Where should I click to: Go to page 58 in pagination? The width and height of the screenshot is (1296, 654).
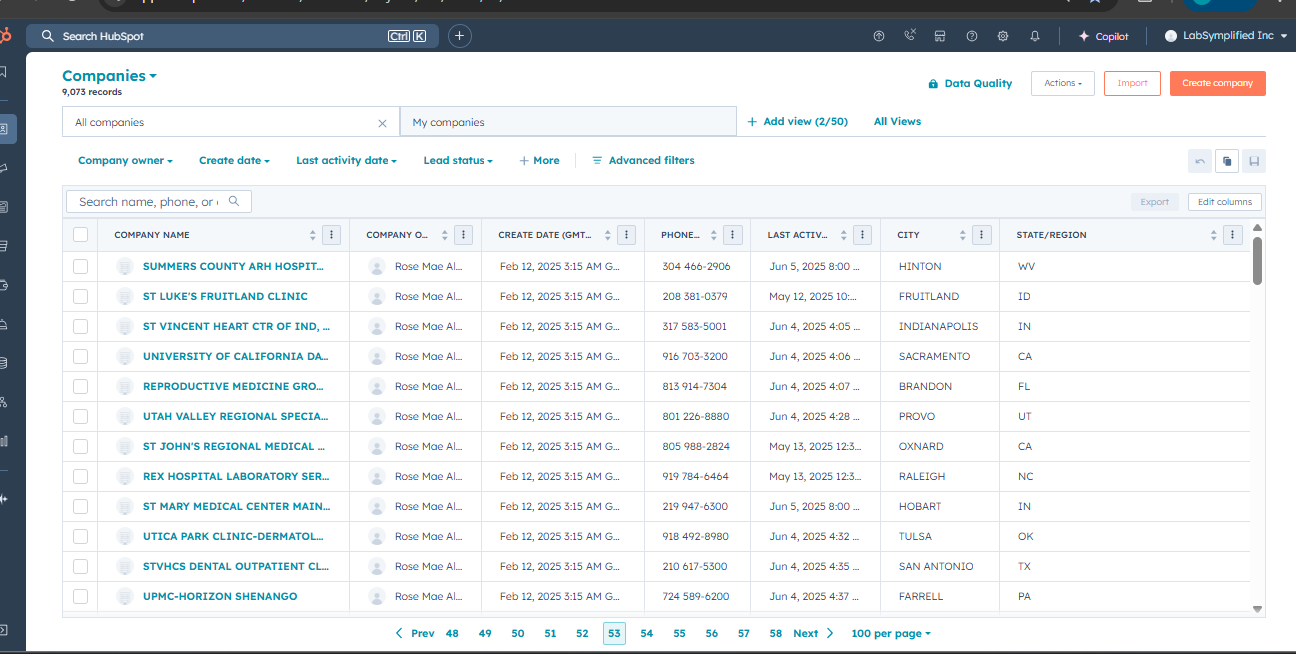tap(776, 633)
